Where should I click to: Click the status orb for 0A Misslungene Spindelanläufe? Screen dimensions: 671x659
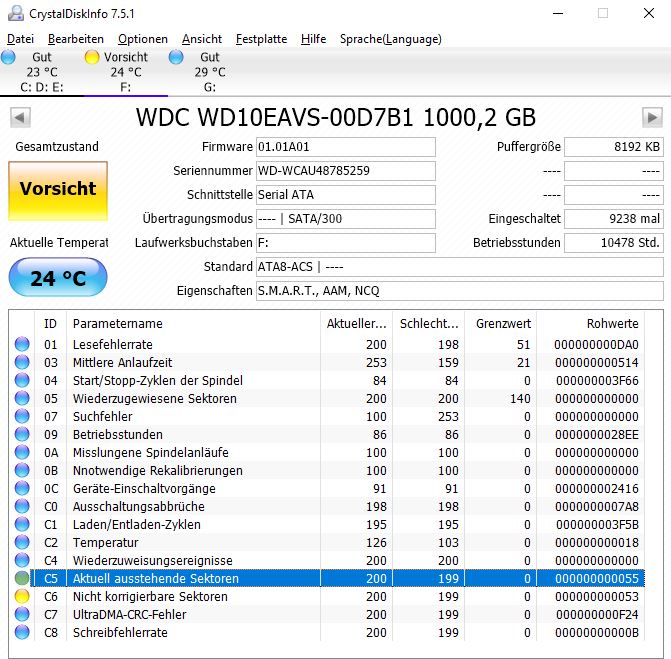22,452
